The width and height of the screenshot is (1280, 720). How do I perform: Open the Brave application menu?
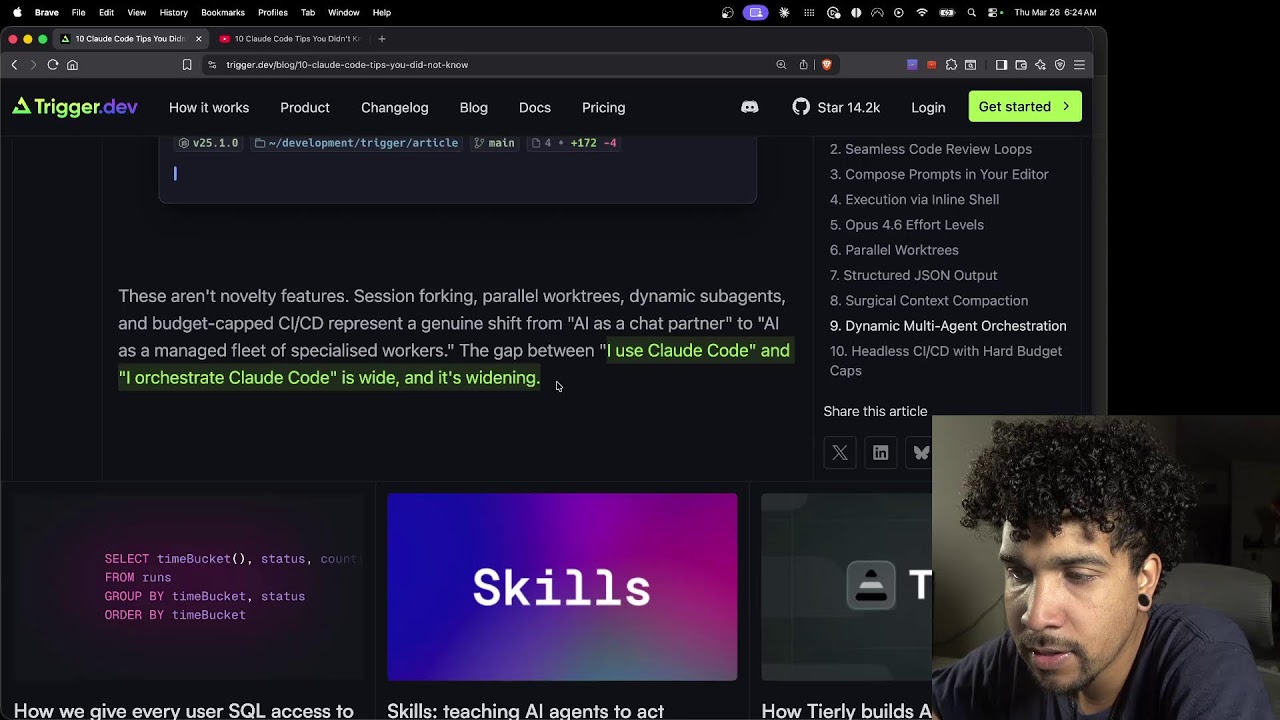(46, 12)
